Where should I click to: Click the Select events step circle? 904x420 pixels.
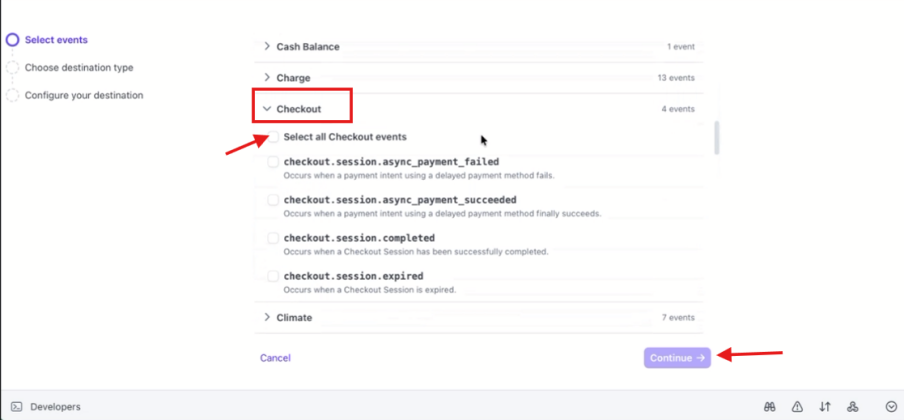[x=12, y=40]
